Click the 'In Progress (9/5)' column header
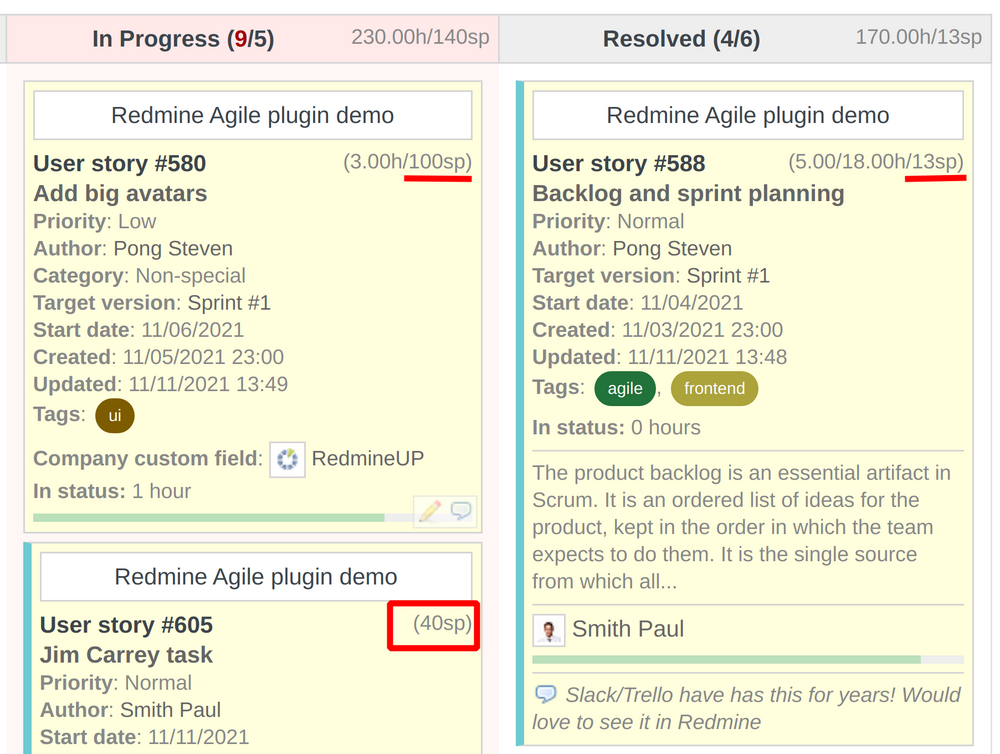The width and height of the screenshot is (1000, 754). tap(183, 38)
